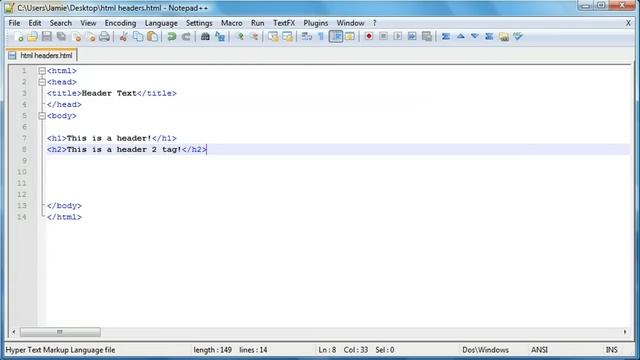Open the Language menu
640x360 pixels.
coord(161,23)
